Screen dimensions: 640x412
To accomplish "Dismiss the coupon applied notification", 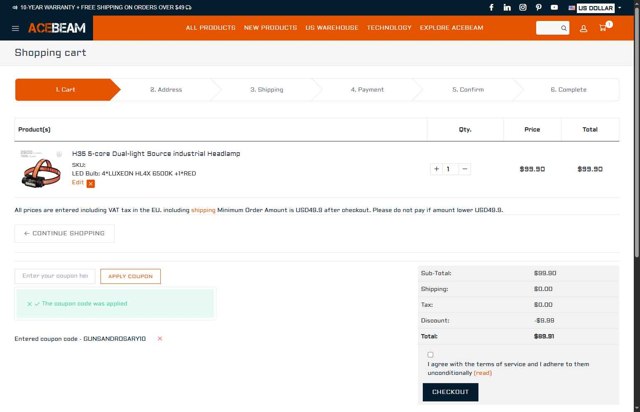I will click(x=29, y=304).
